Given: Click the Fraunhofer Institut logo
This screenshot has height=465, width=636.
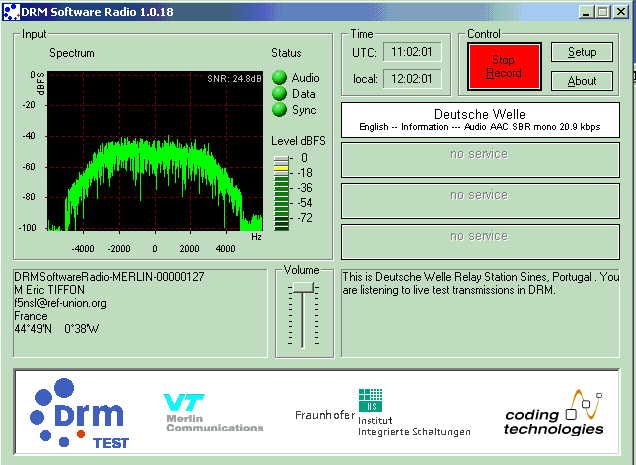Looking at the screenshot, I should (383, 413).
